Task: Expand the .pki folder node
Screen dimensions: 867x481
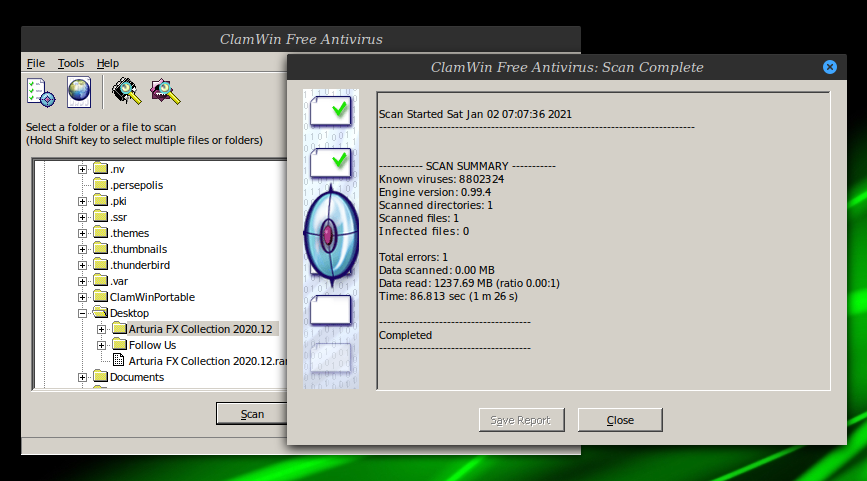Action: pos(82,201)
